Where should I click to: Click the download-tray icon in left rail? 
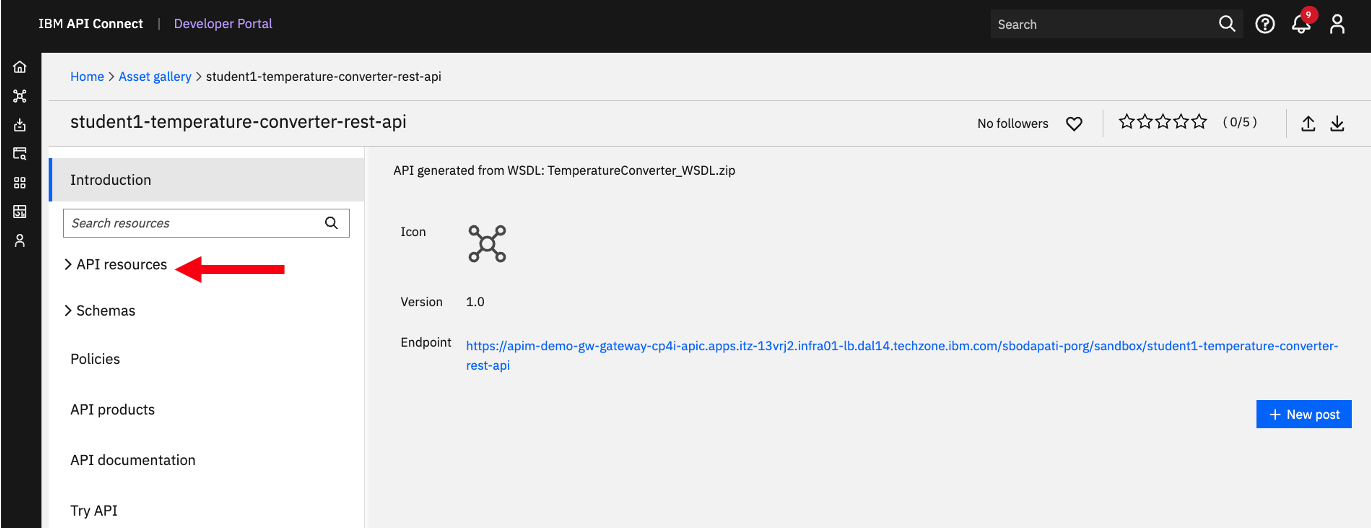point(20,126)
